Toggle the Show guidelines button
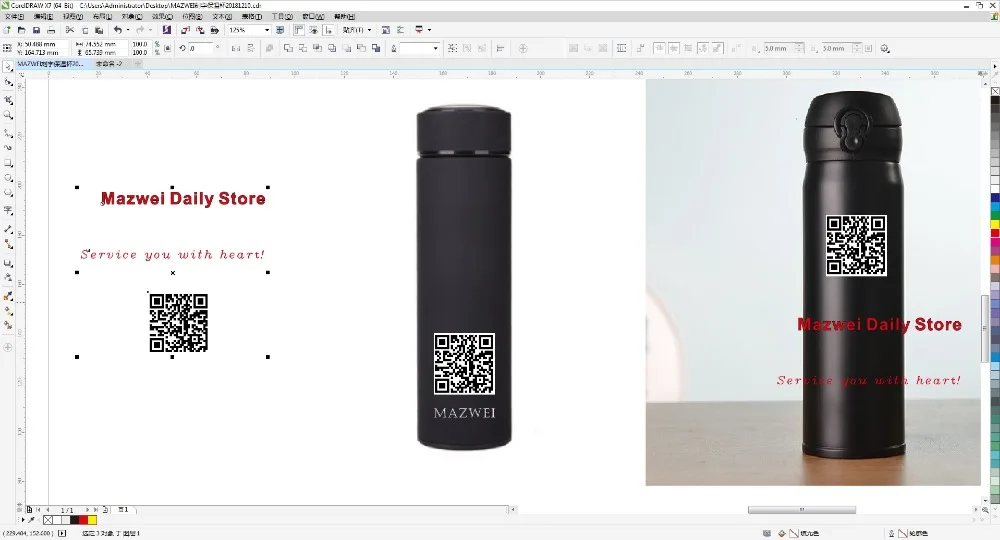 coord(328,30)
